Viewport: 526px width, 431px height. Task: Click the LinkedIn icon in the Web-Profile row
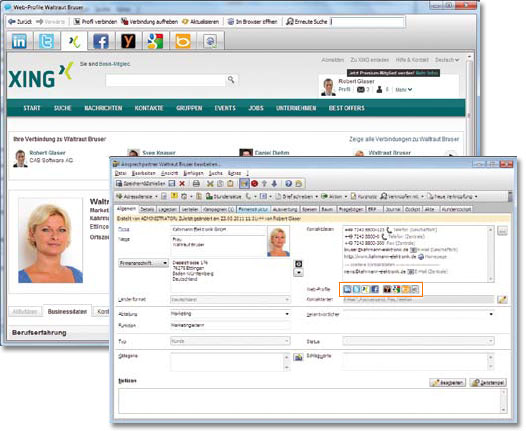tap(347, 289)
